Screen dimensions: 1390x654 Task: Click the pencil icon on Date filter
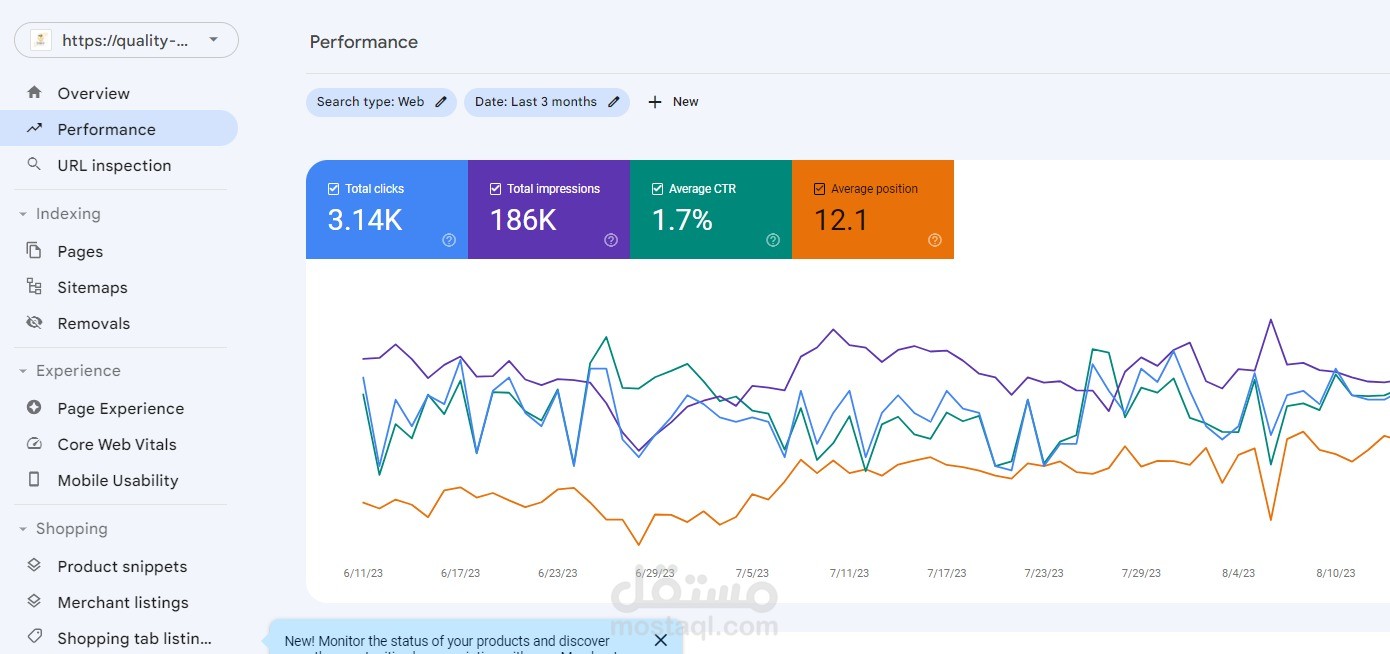(614, 102)
